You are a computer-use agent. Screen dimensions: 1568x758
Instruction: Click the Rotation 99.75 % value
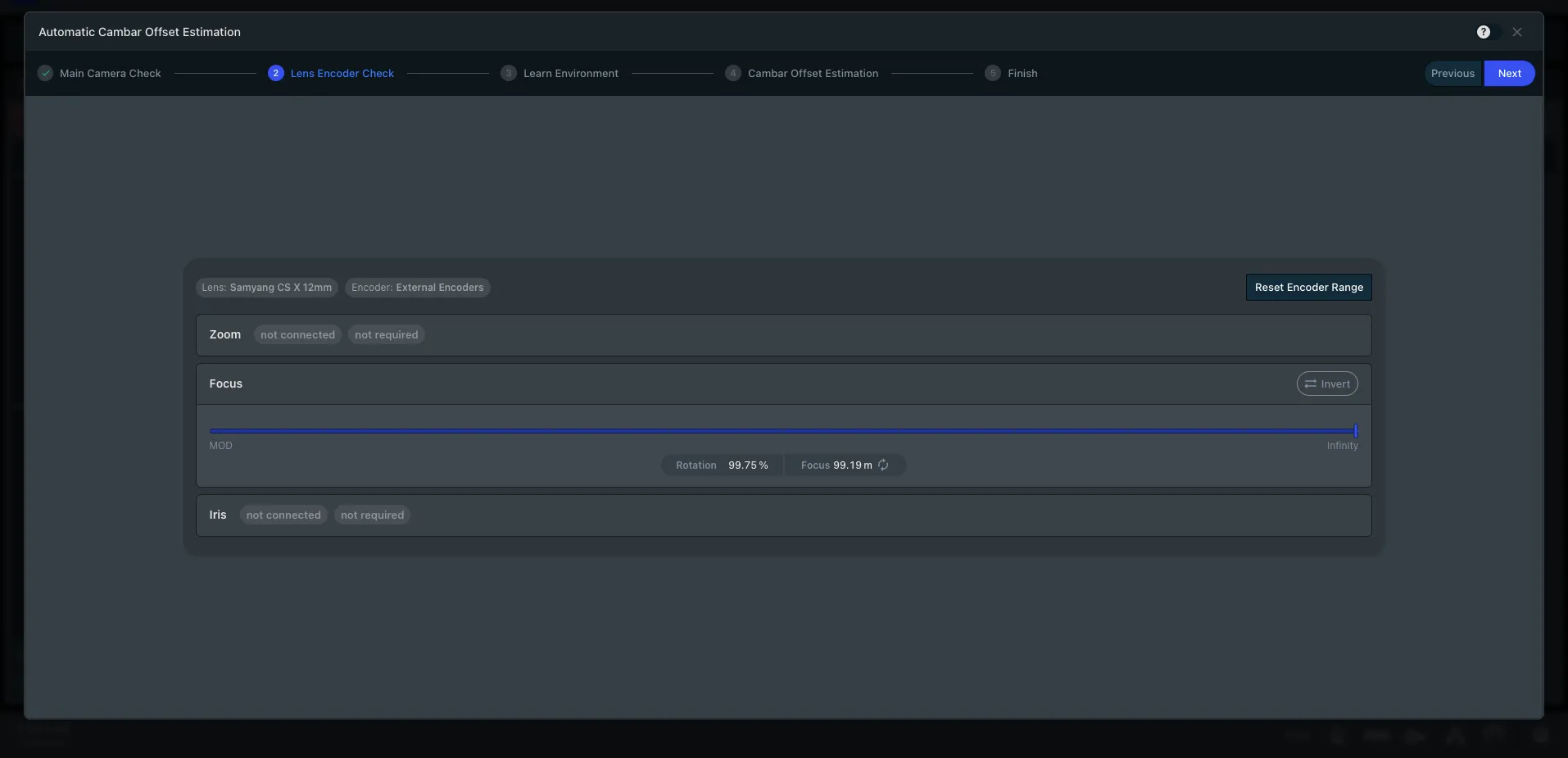click(748, 465)
